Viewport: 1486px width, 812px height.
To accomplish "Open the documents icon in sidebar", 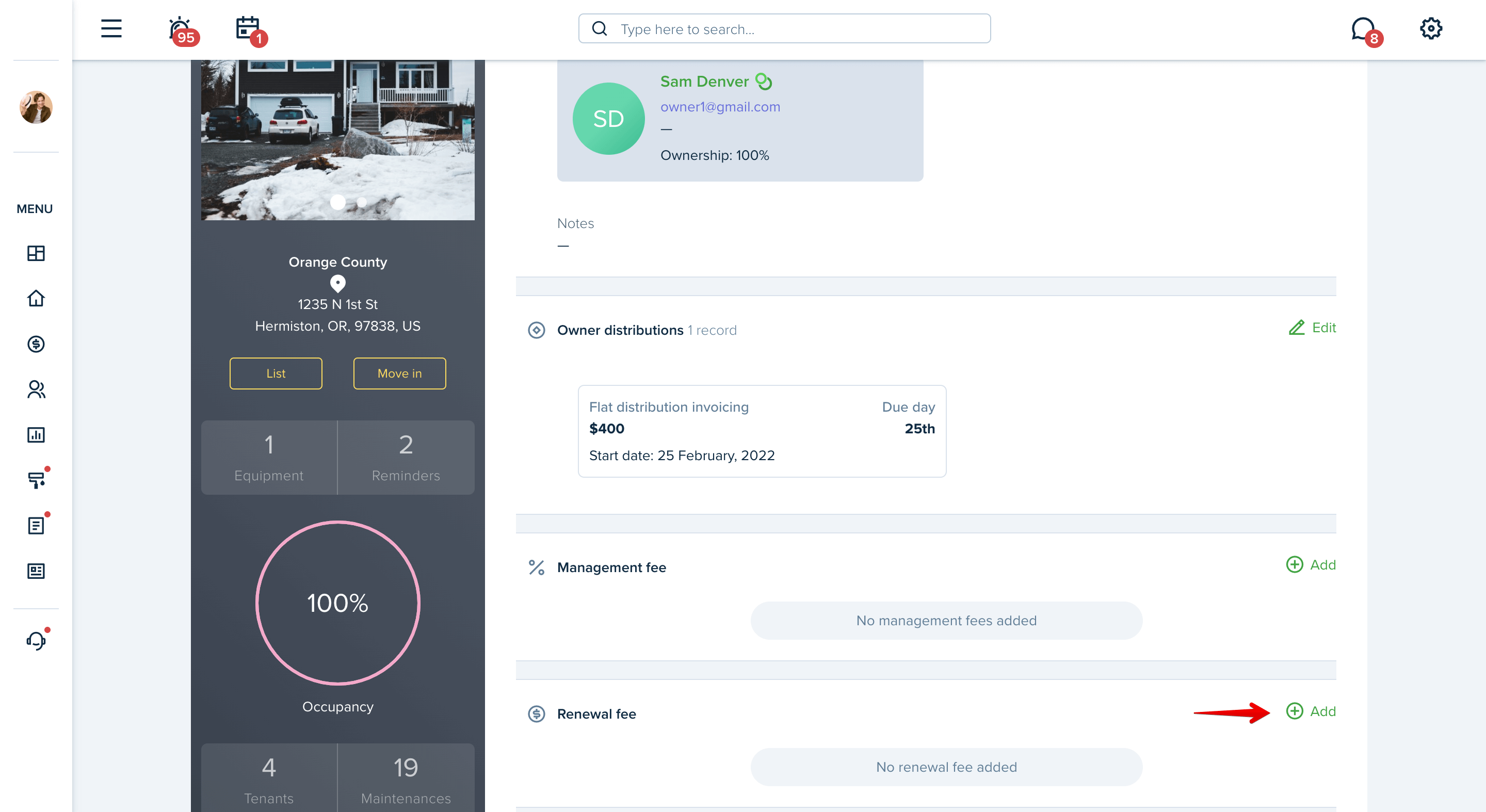I will (x=37, y=524).
